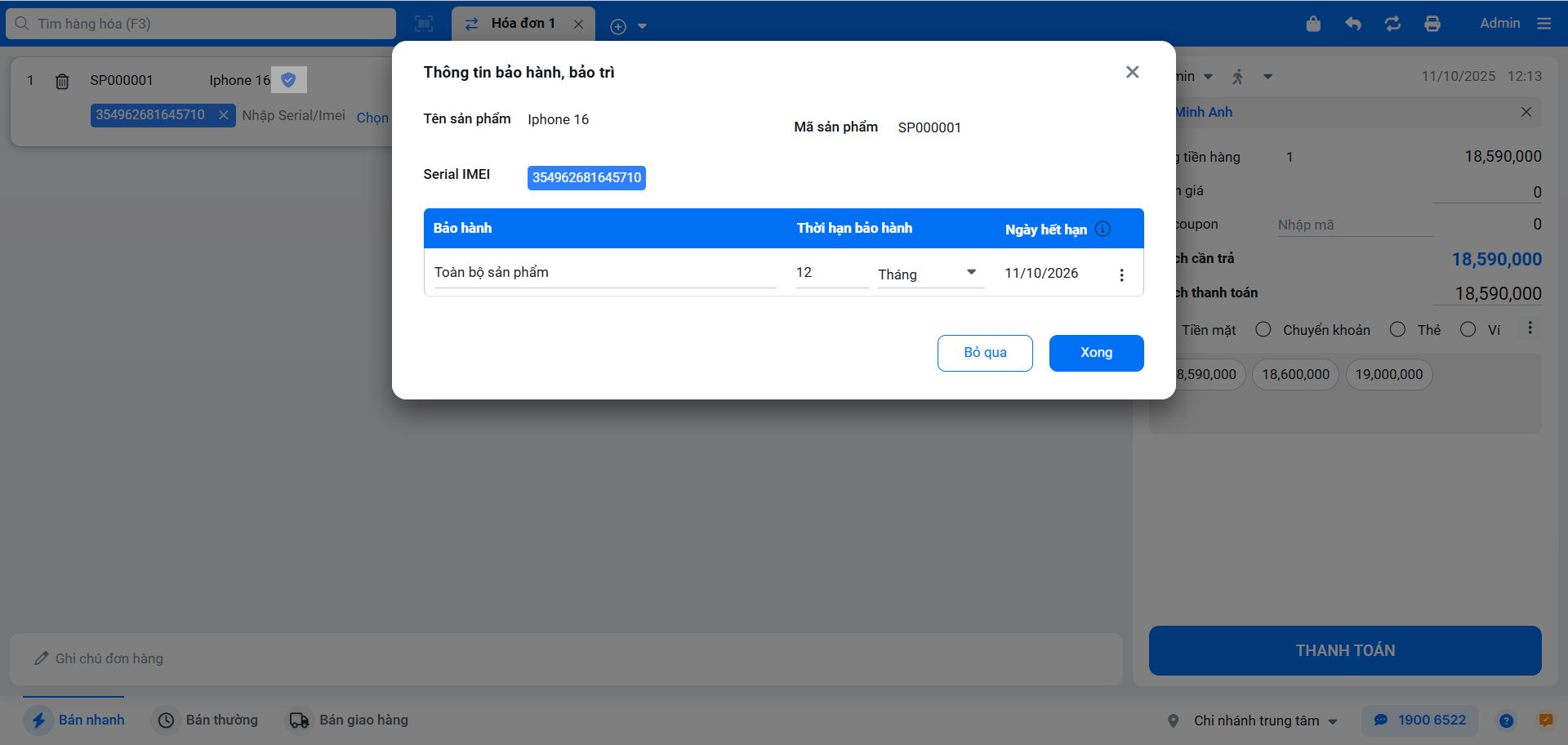
Task: Open the Tháng unit dropdown
Action: click(x=931, y=274)
